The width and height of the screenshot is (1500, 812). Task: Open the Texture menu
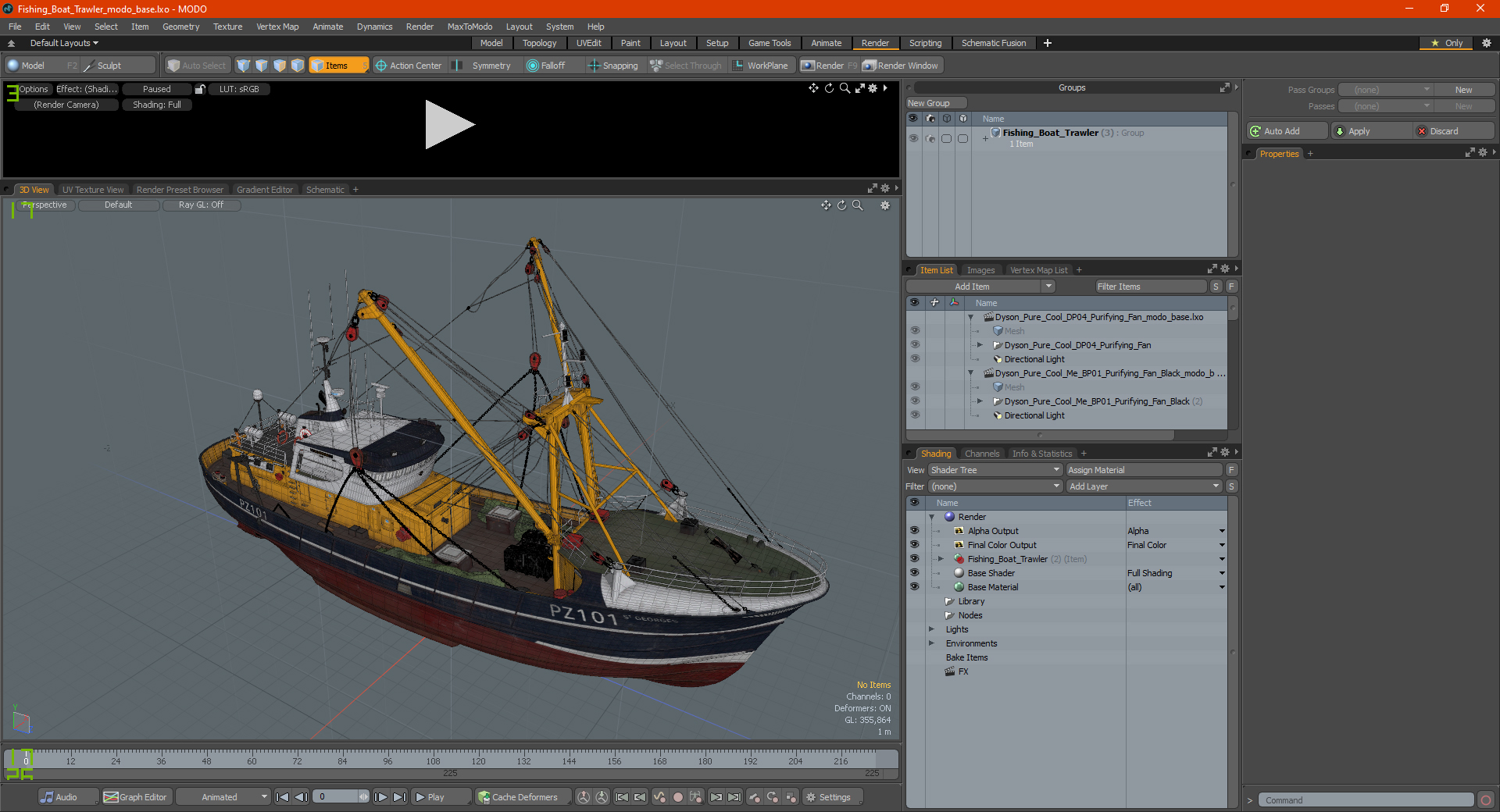pyautogui.click(x=227, y=27)
